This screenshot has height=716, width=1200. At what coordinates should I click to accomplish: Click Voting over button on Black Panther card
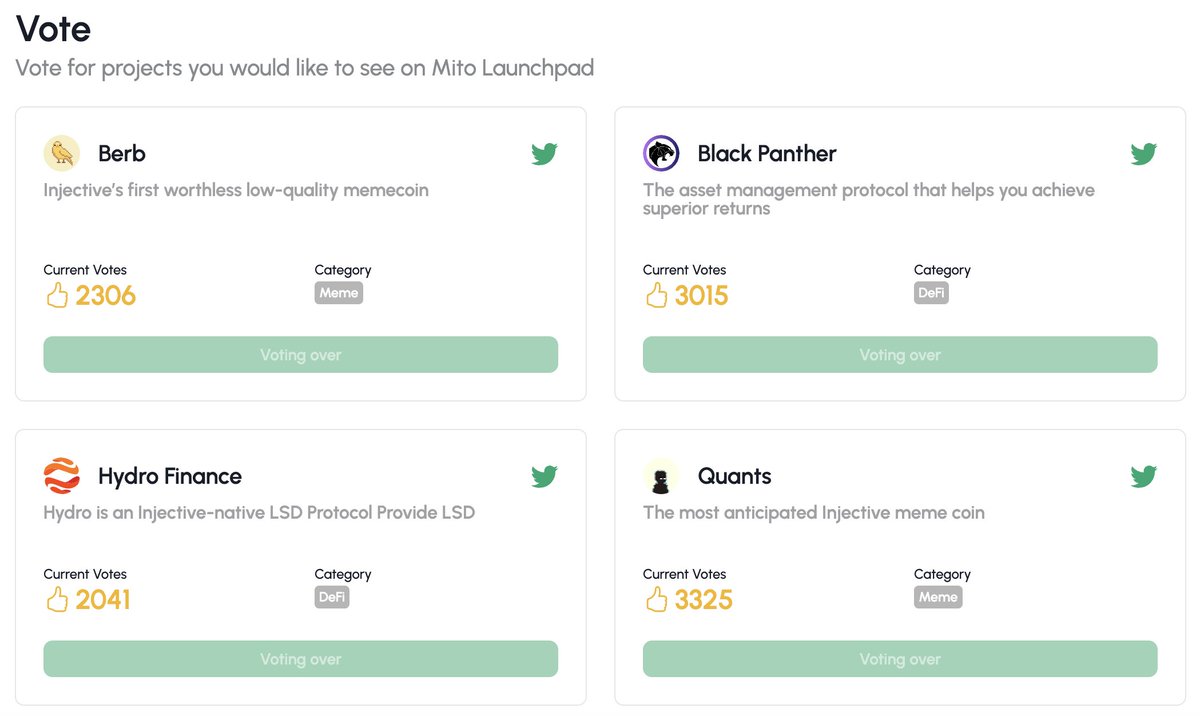pos(900,355)
